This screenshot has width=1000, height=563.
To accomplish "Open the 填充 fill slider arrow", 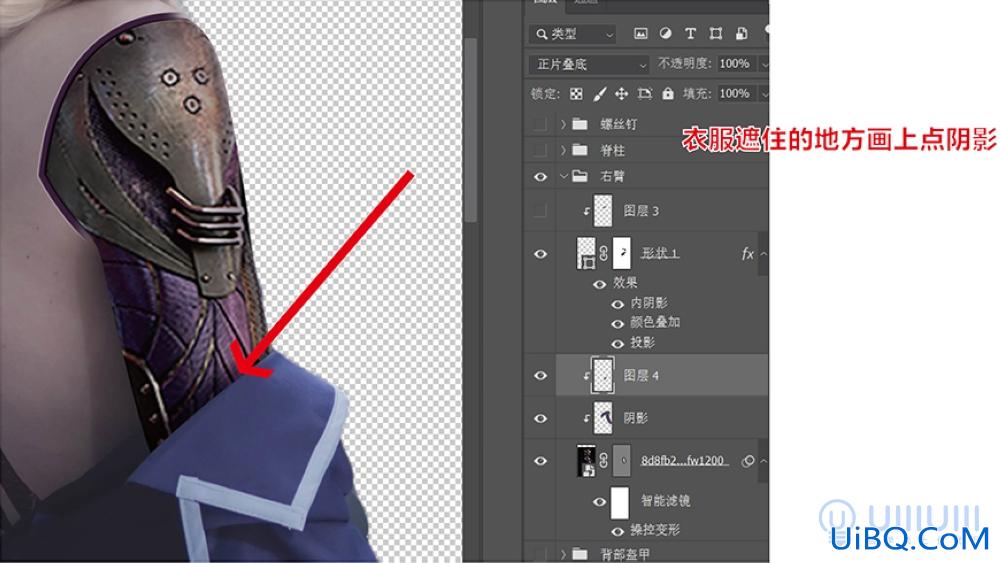I will coord(765,94).
